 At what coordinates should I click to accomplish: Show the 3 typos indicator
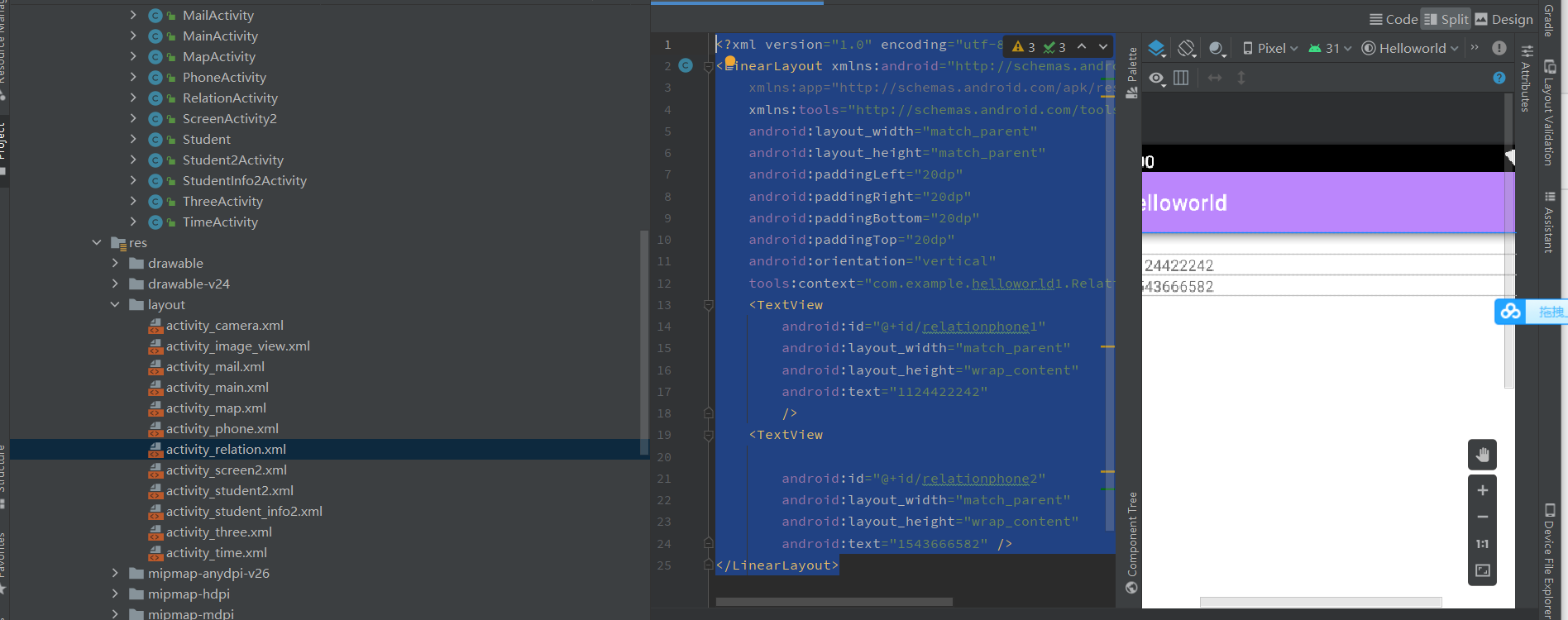click(1054, 47)
